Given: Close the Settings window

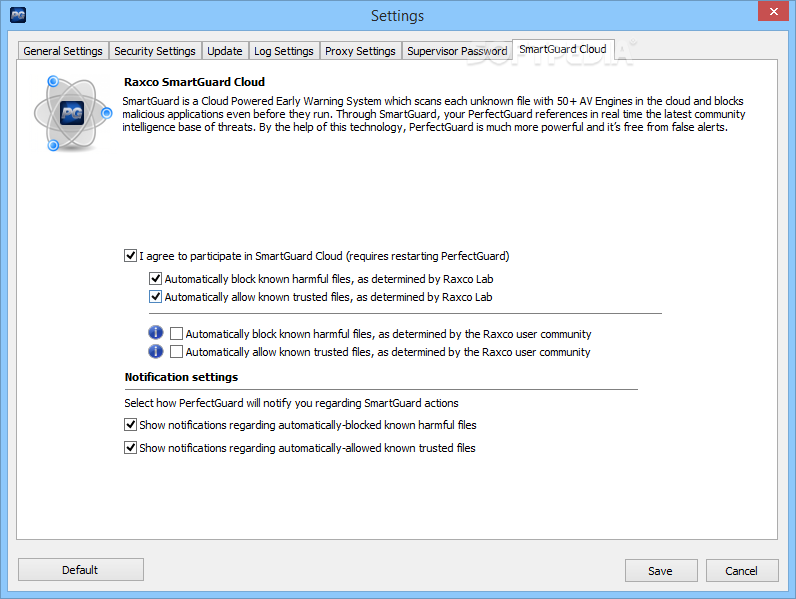Looking at the screenshot, I should click(774, 11).
